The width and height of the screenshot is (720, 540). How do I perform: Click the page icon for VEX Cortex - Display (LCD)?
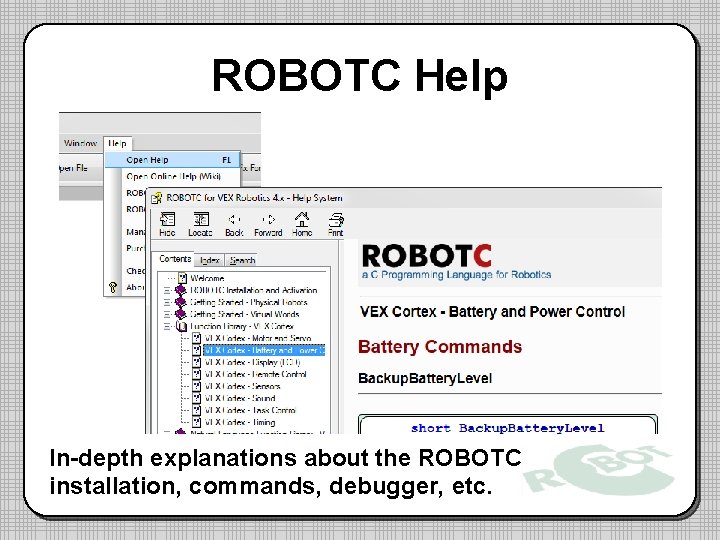[x=197, y=362]
